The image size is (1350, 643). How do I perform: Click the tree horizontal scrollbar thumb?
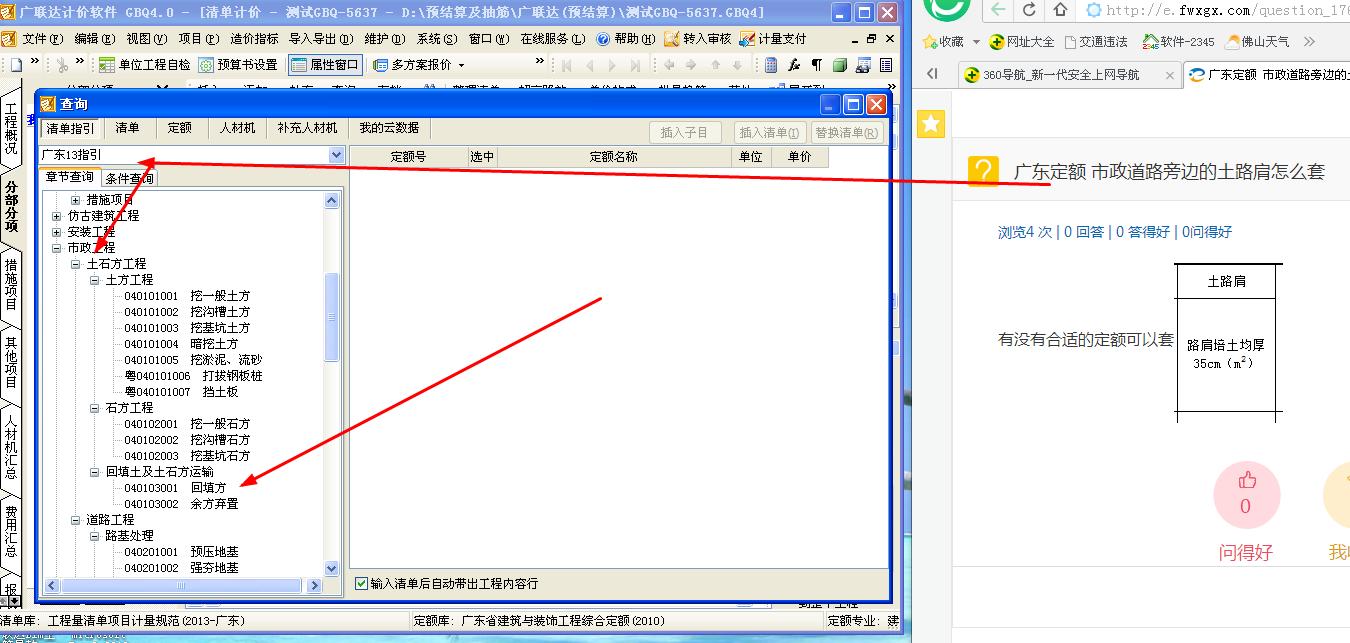point(183,585)
